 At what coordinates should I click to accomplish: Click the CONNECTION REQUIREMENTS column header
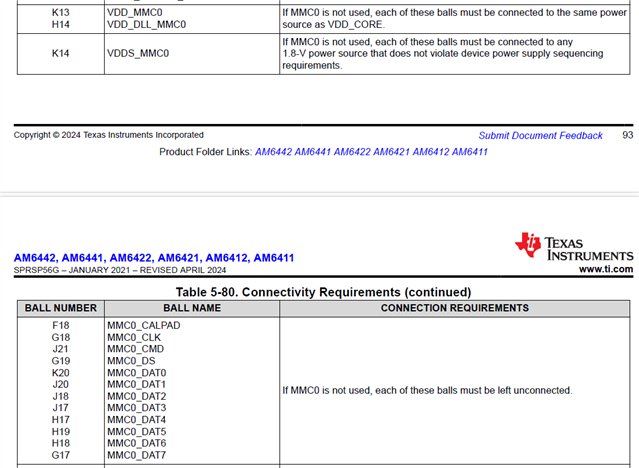pos(455,308)
